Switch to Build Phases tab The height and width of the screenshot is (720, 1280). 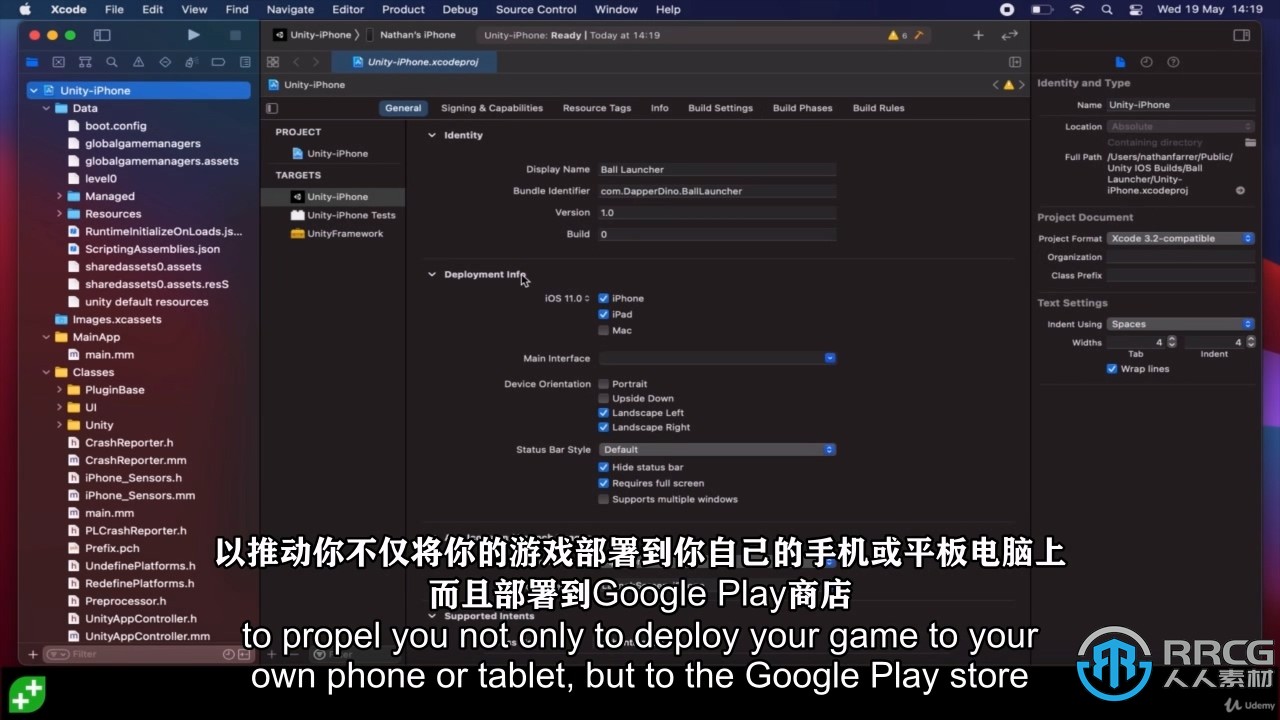(x=802, y=108)
